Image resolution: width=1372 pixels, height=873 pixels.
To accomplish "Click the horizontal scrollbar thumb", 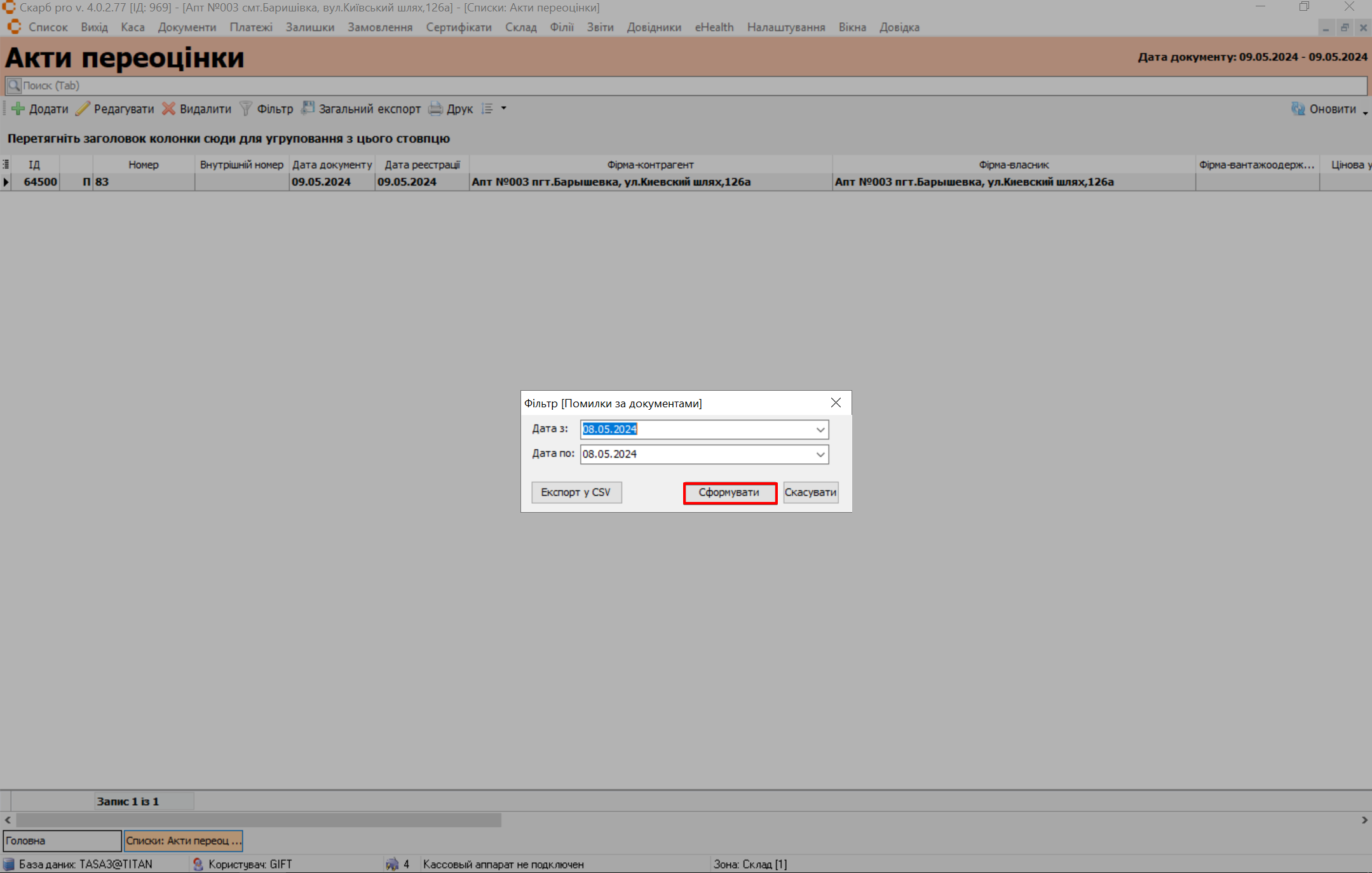I will 258,820.
